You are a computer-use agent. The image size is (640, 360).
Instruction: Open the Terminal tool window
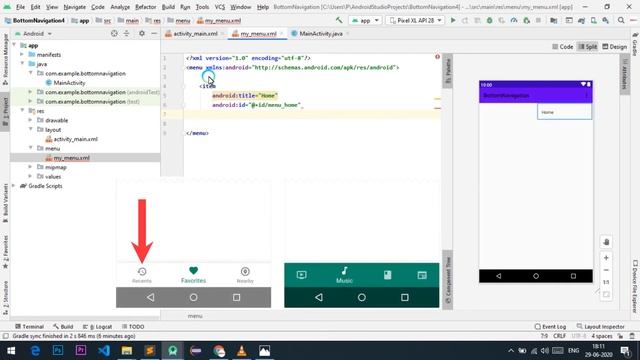point(29,327)
